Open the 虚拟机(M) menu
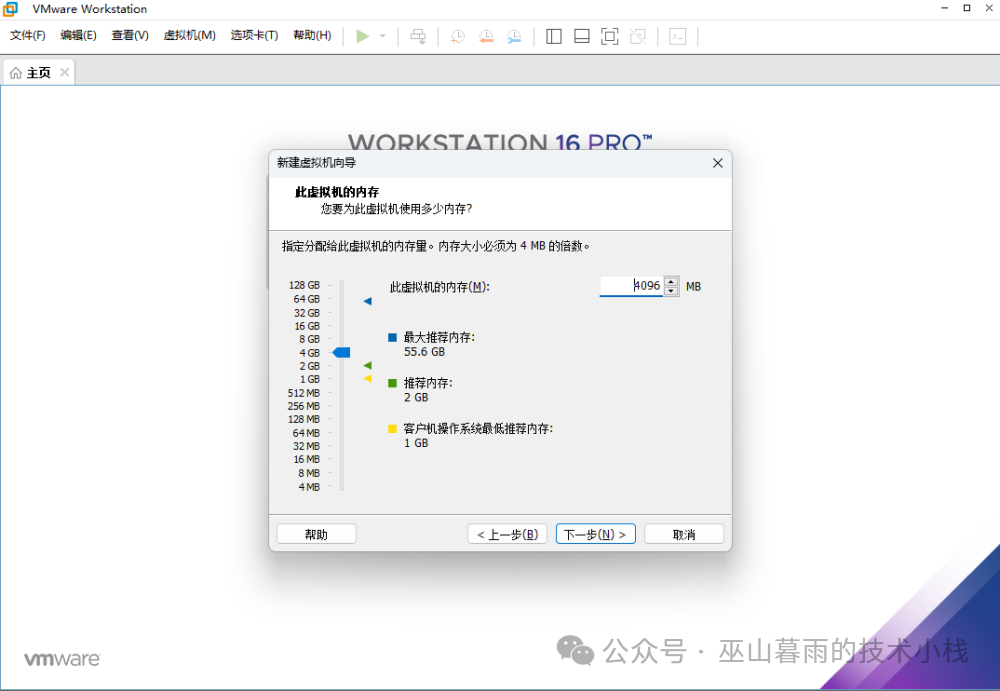The height and width of the screenshot is (691, 1000). click(x=189, y=35)
